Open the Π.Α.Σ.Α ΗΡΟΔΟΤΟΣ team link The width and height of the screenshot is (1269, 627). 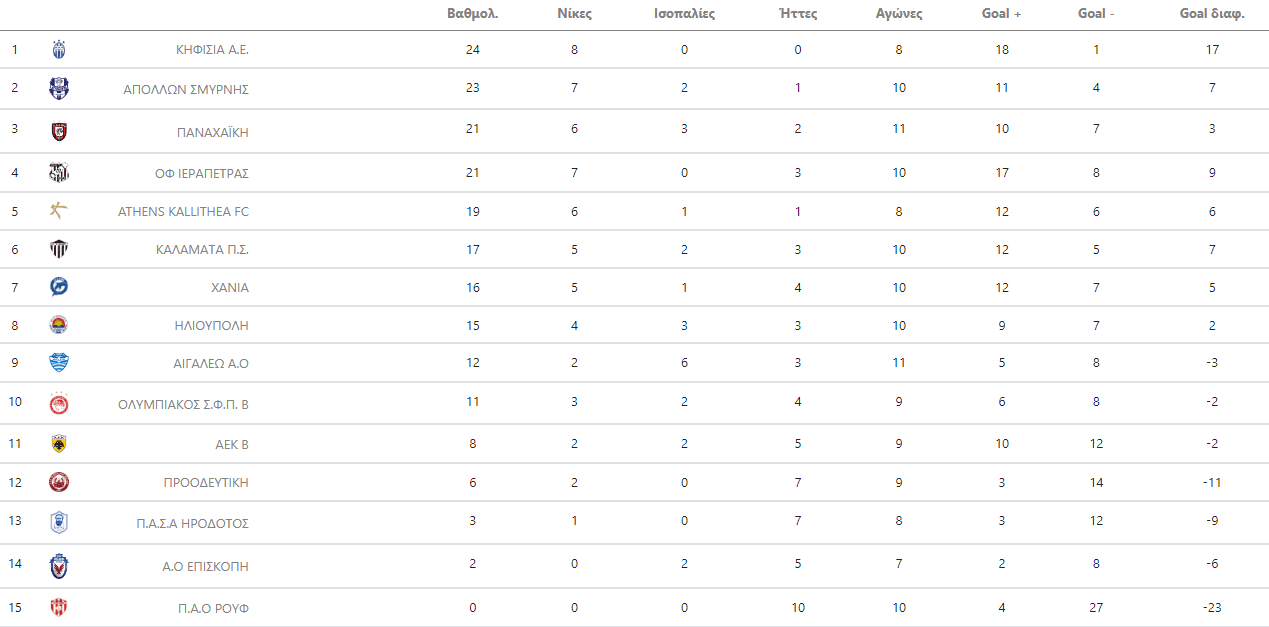[192, 523]
